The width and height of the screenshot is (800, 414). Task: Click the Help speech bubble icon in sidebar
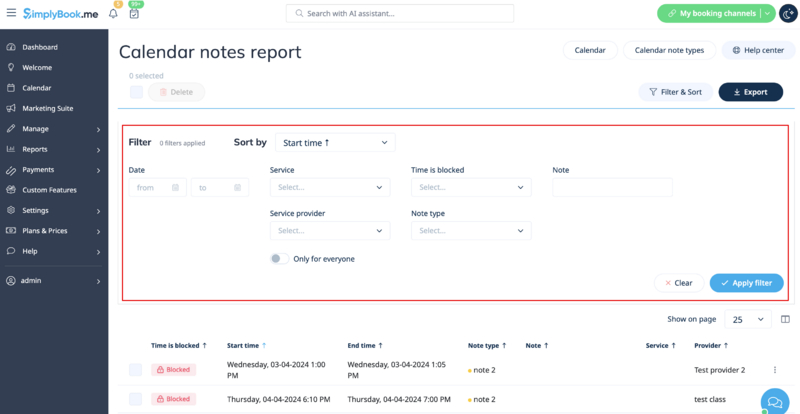tap(11, 251)
